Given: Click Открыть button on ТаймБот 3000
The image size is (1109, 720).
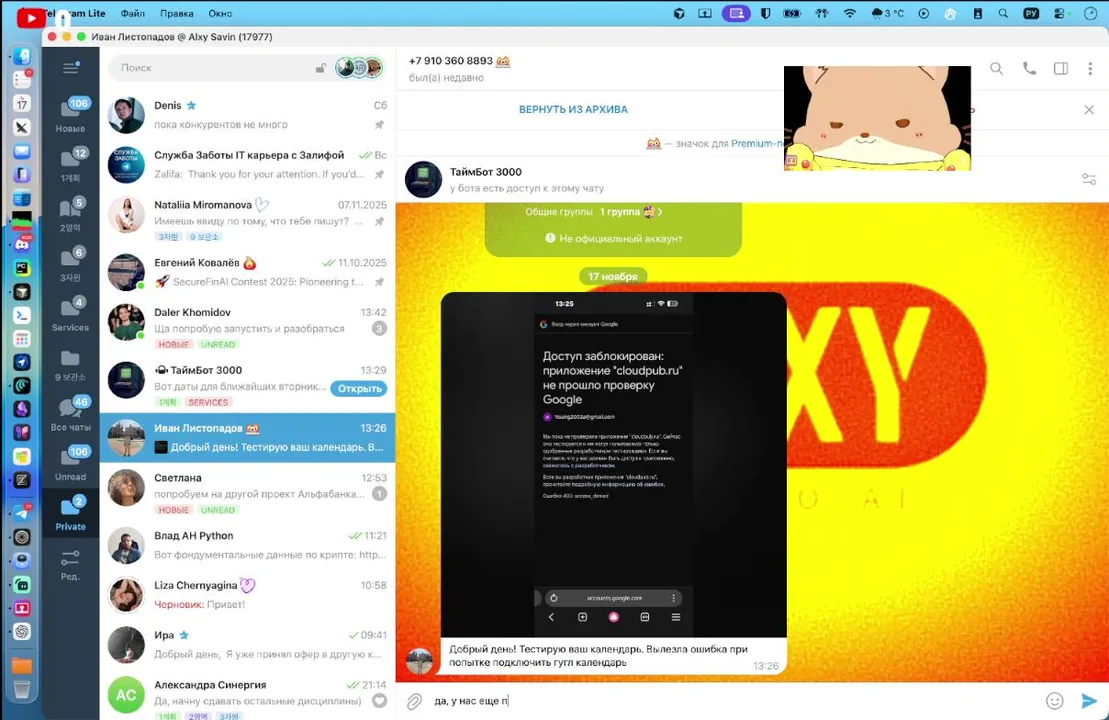Looking at the screenshot, I should coord(359,388).
